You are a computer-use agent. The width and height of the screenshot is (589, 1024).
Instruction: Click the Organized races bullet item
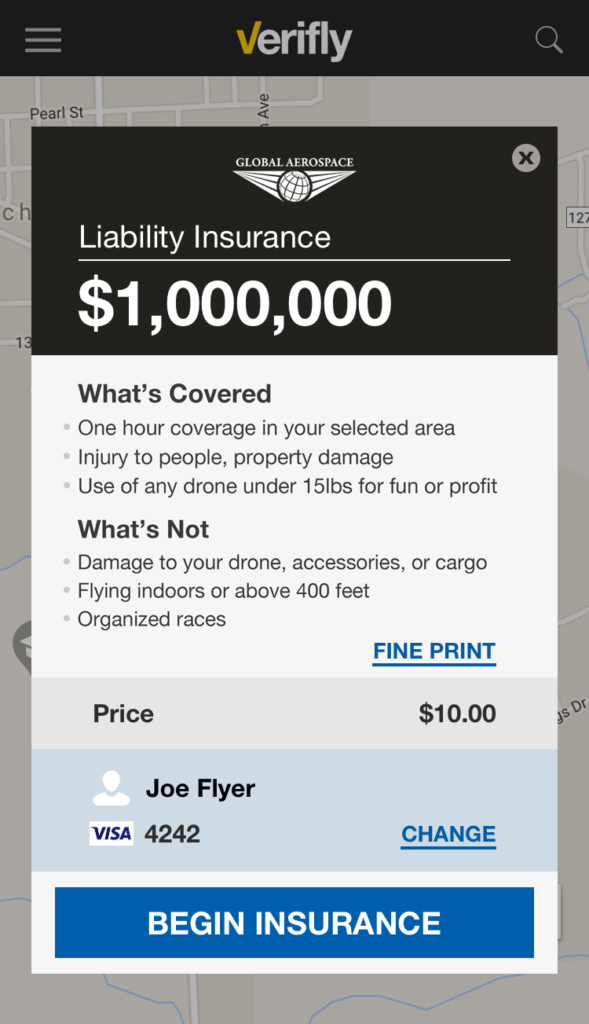[151, 619]
